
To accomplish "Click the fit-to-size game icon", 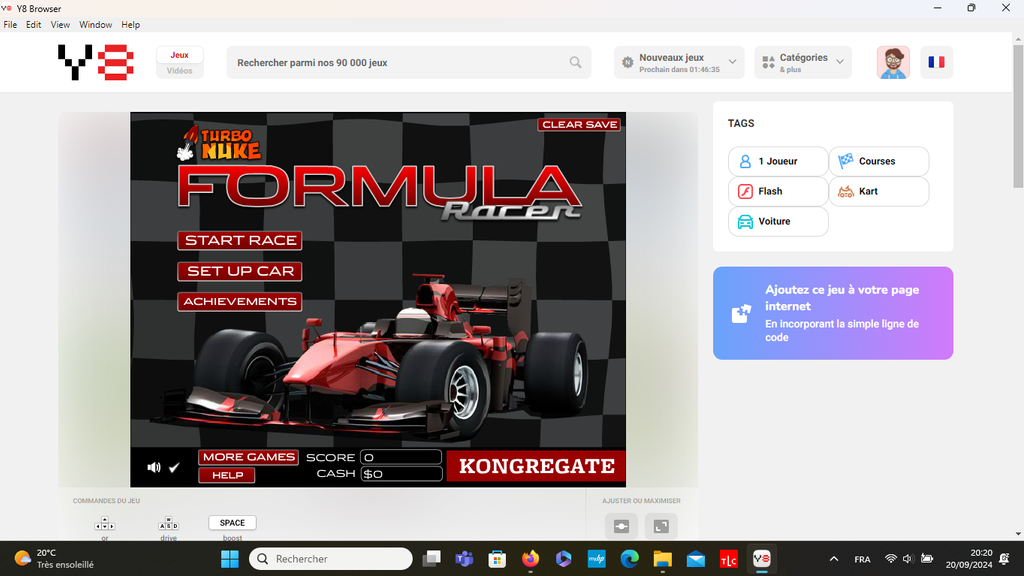I will [621, 526].
